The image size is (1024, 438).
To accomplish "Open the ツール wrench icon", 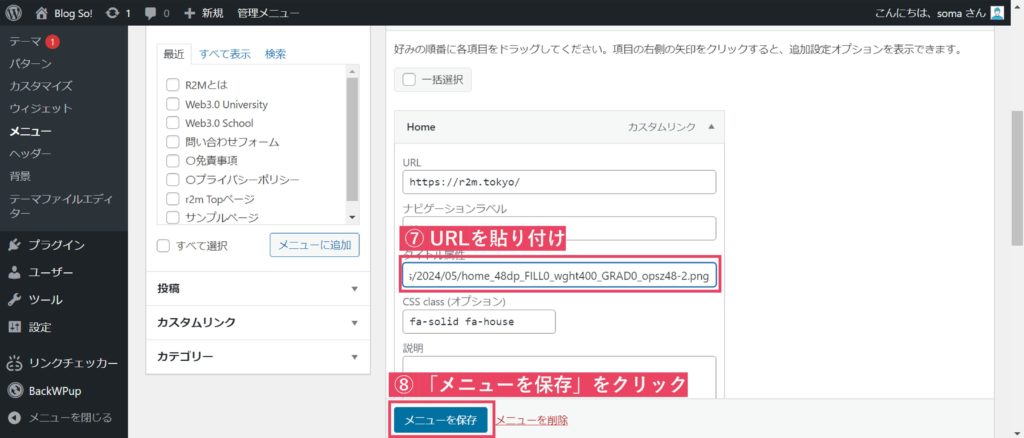I will click(x=15, y=299).
